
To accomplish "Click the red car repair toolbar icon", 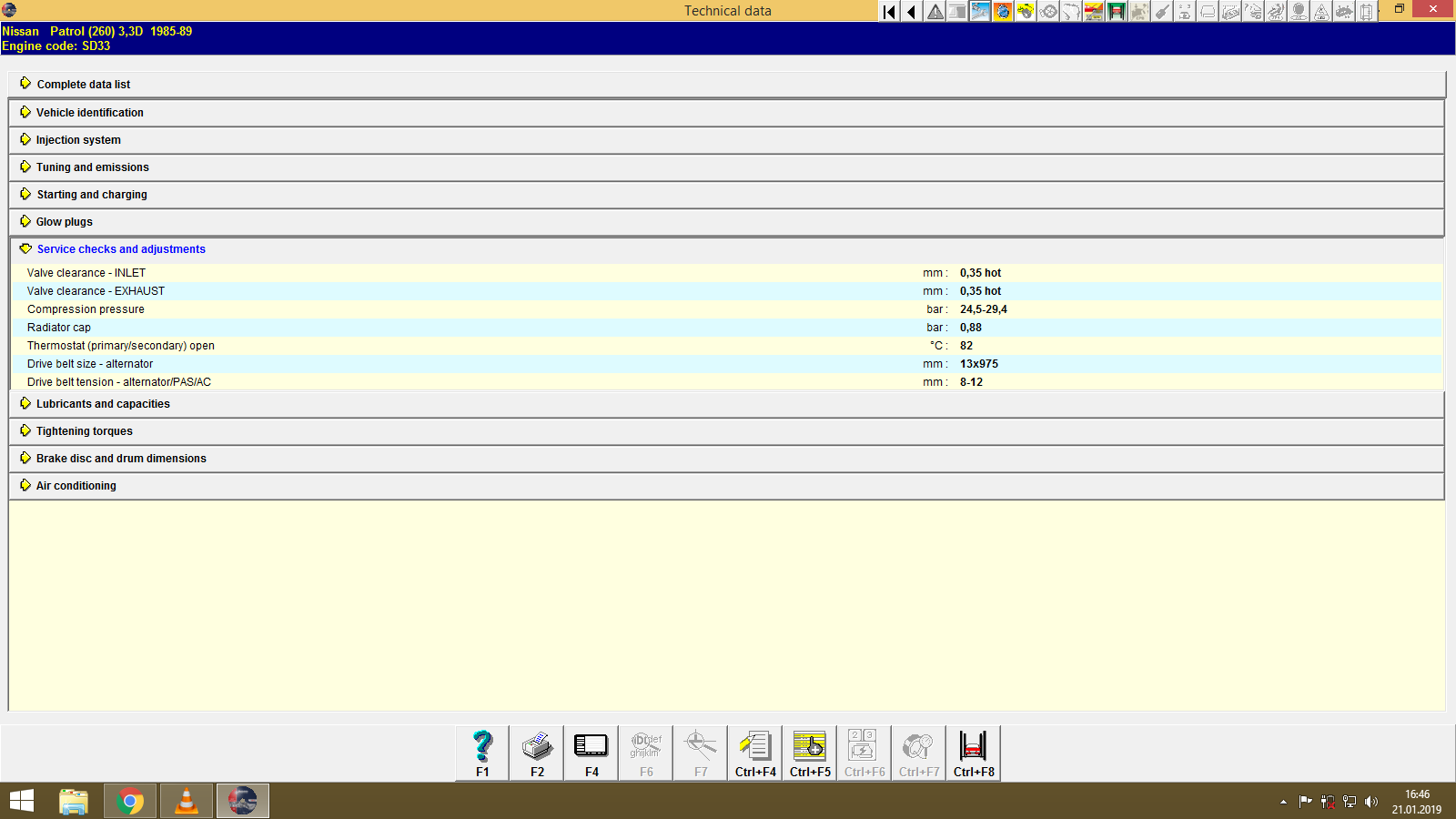I will point(1093,13).
